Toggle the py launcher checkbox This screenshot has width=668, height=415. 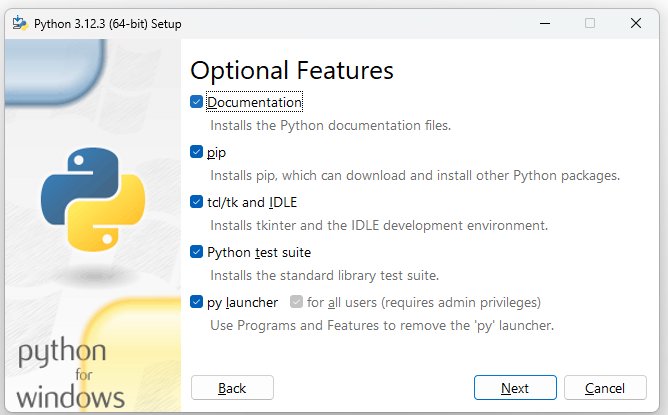pyautogui.click(x=197, y=302)
